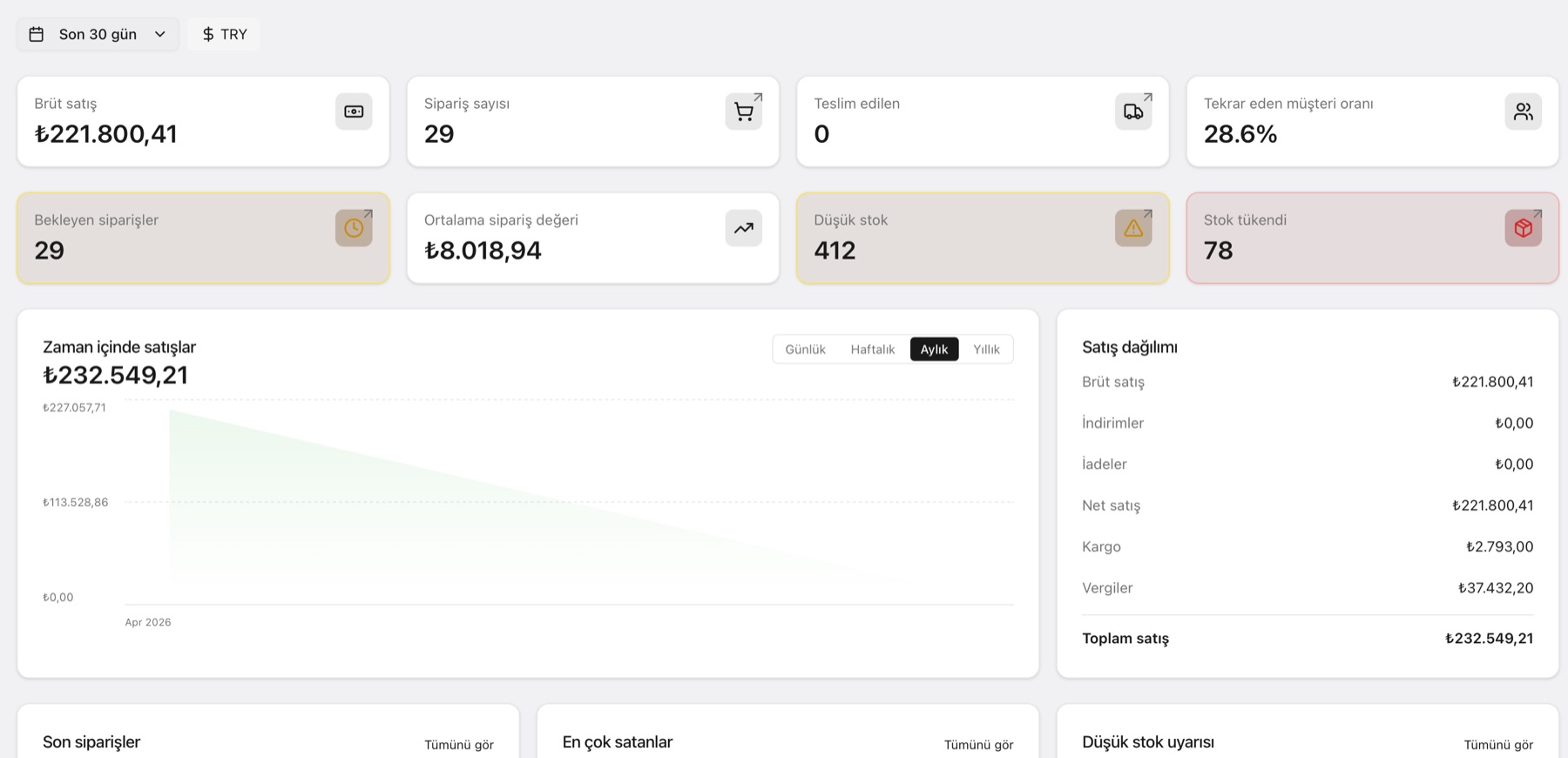Click the Düşük stok uyarısı heading
Screen dimensions: 1568x758
[1148, 742]
